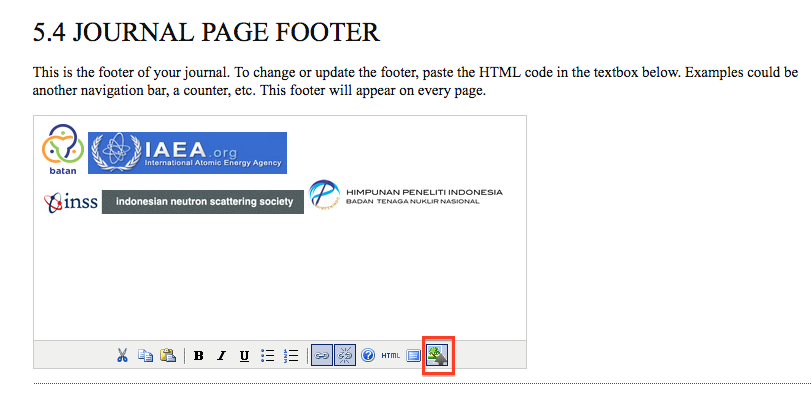This screenshot has height=400, width=812.
Task: Click the indonesian neutron scattering society banner
Action: pyautogui.click(x=203, y=202)
